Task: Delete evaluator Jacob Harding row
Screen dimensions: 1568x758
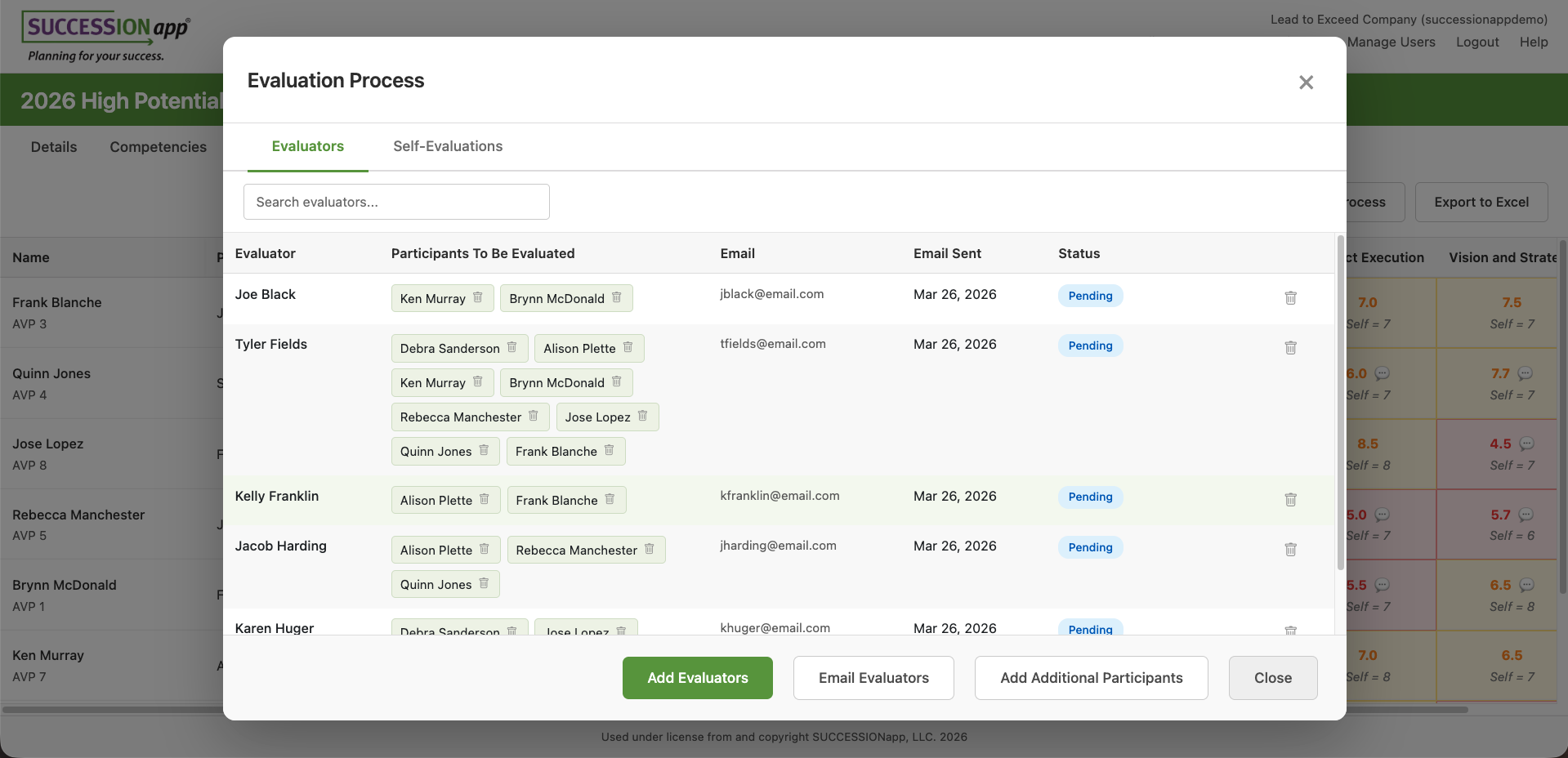Action: coord(1291,549)
